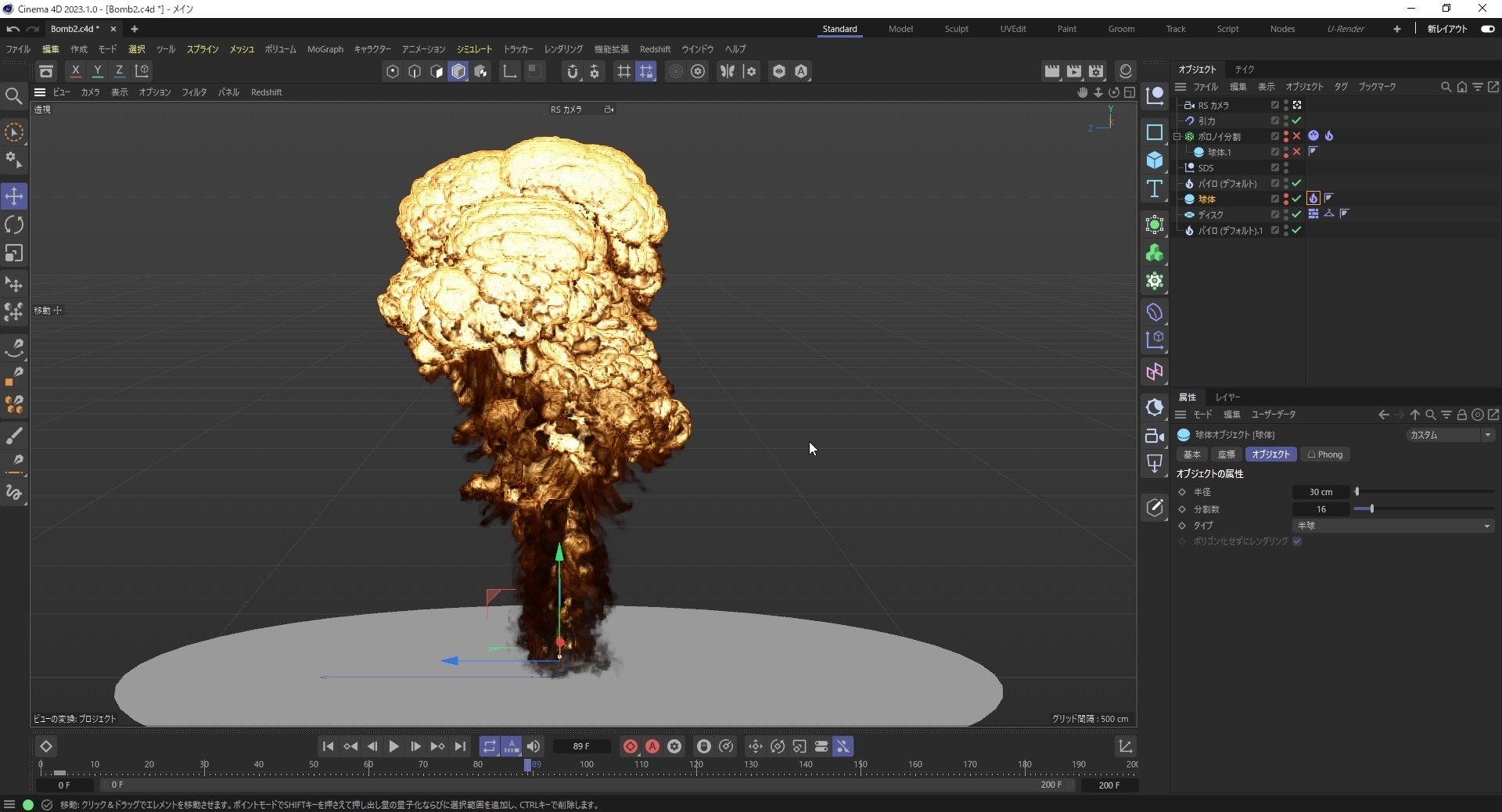Toggle red X enable state of ボロノイ分割

pyautogui.click(x=1296, y=137)
